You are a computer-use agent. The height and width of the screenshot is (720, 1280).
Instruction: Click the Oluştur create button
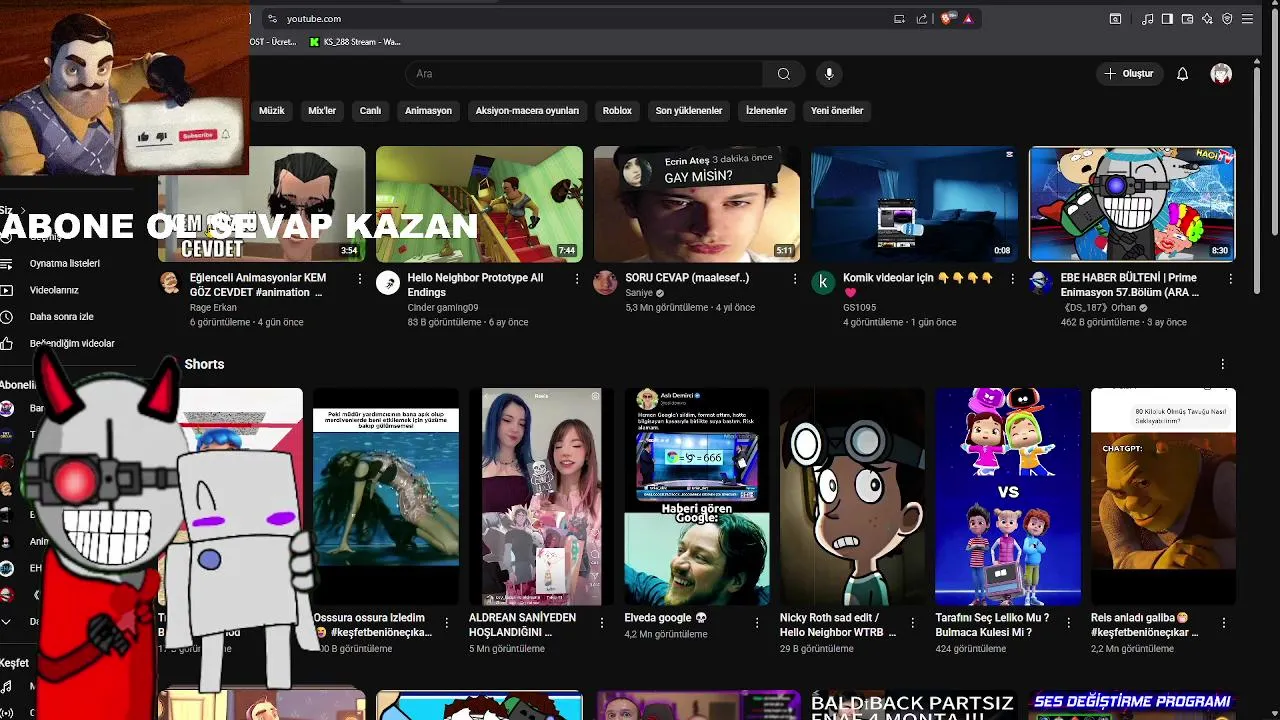point(1128,74)
